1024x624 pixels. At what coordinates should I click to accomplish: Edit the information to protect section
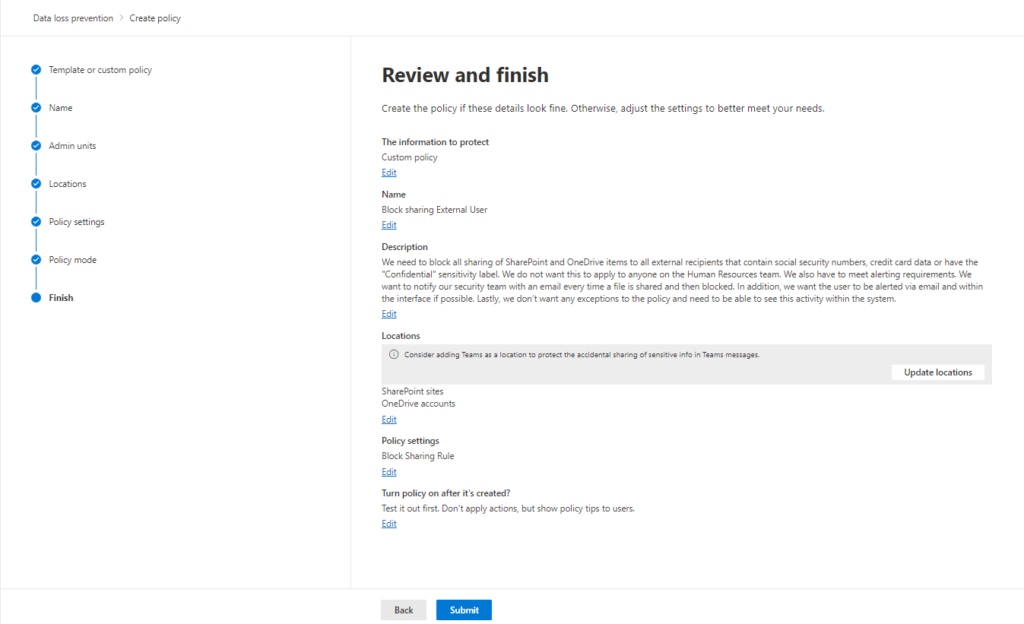pos(389,173)
